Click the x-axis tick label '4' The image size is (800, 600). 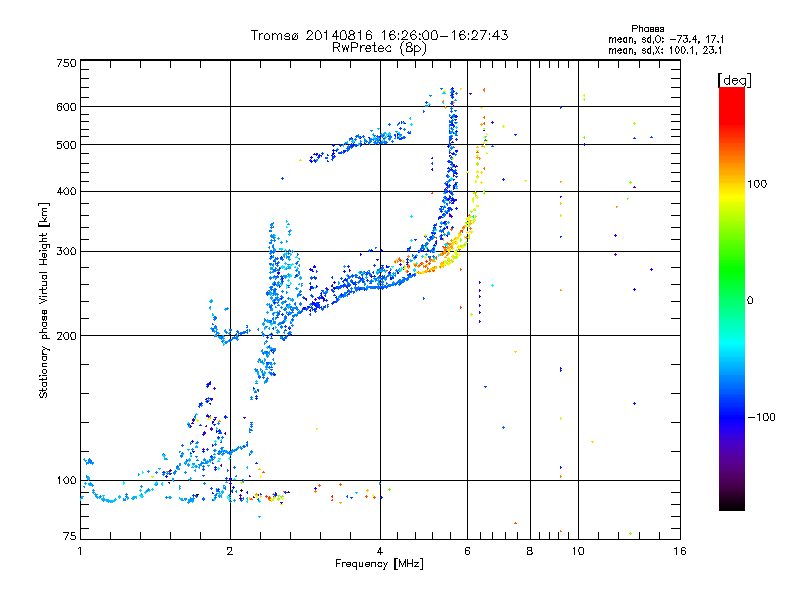click(x=380, y=551)
